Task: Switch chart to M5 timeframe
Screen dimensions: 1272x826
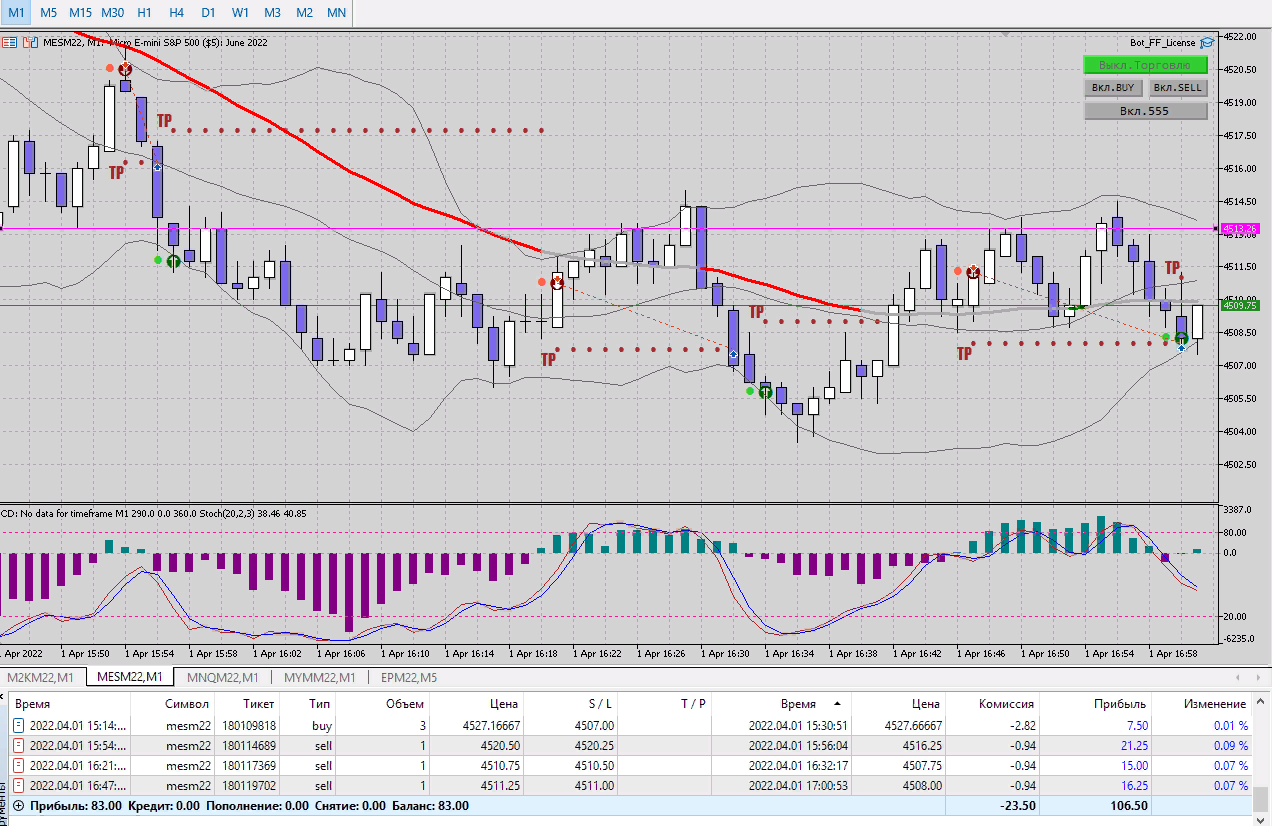Action: pyautogui.click(x=49, y=12)
